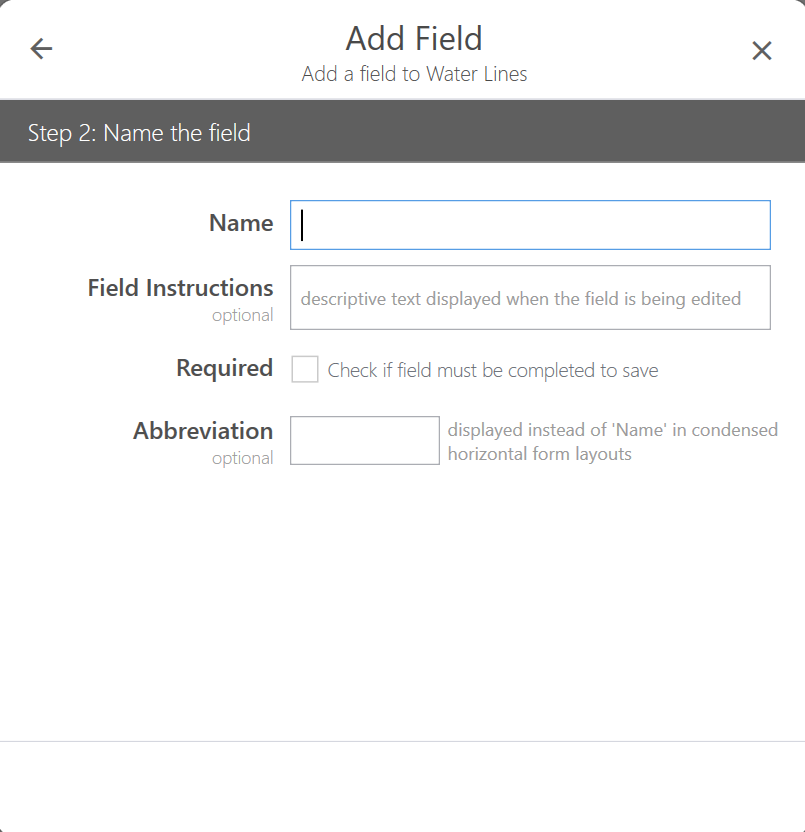The height and width of the screenshot is (832, 805).
Task: Enable the Required checkbox
Action: pyautogui.click(x=305, y=370)
